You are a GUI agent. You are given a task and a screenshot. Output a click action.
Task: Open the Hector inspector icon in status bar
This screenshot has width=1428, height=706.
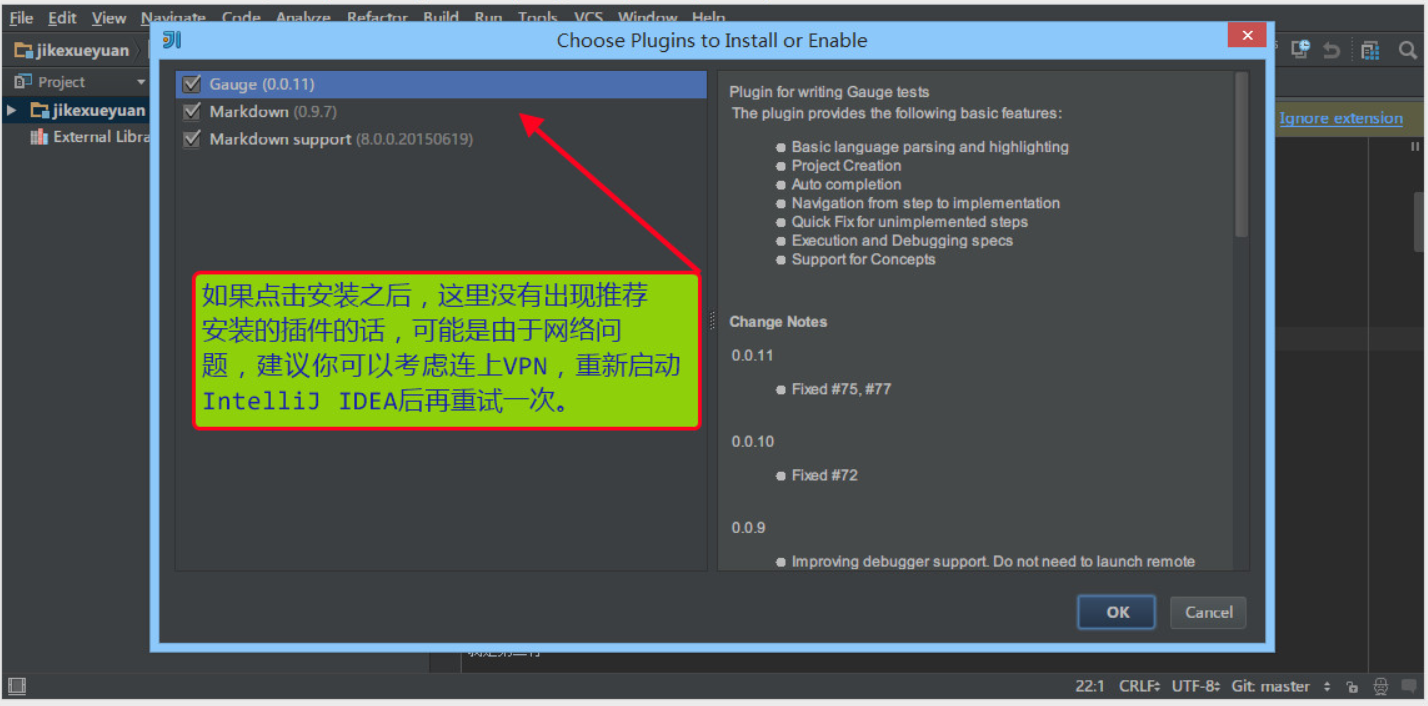pyautogui.click(x=1381, y=687)
